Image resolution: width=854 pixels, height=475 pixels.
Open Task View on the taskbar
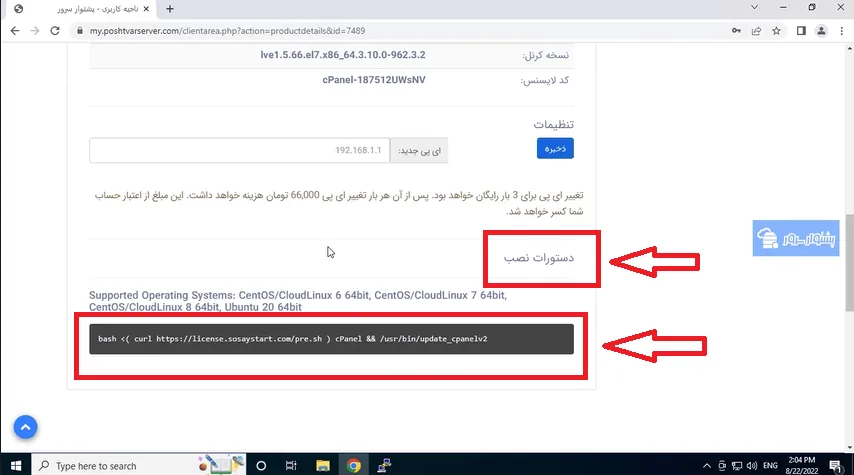pos(291,466)
